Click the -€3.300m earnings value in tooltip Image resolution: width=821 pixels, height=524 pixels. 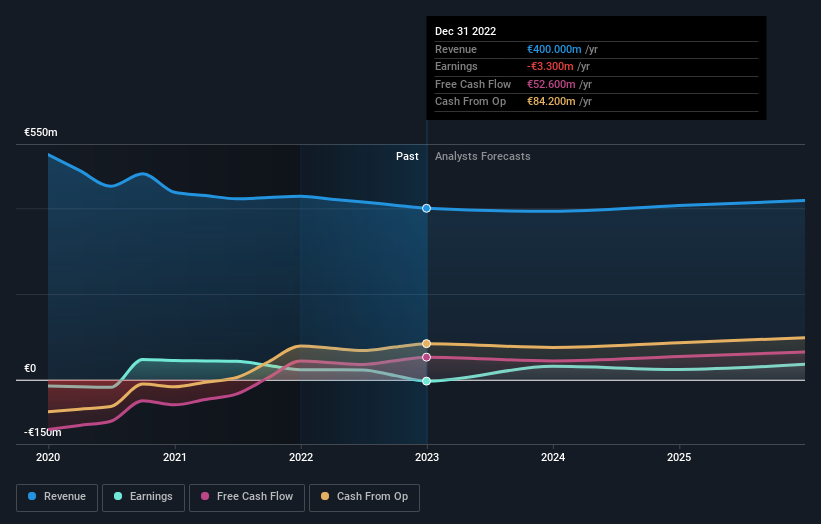pos(550,66)
